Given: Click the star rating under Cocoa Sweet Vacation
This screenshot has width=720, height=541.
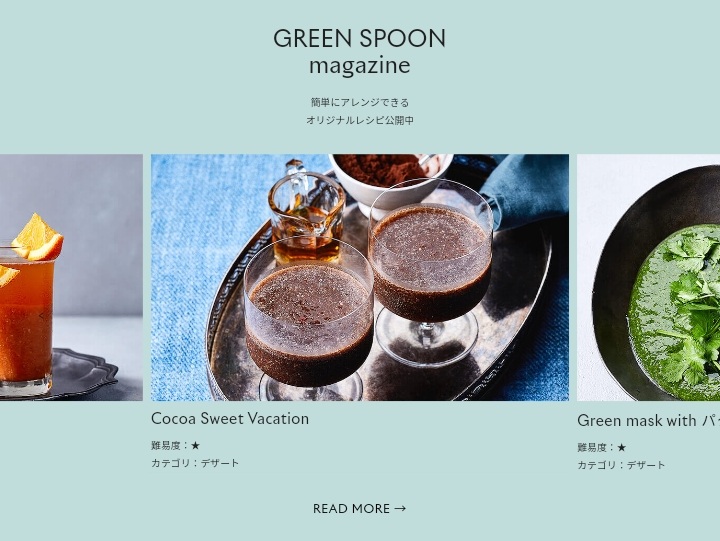Looking at the screenshot, I should coord(196,445).
